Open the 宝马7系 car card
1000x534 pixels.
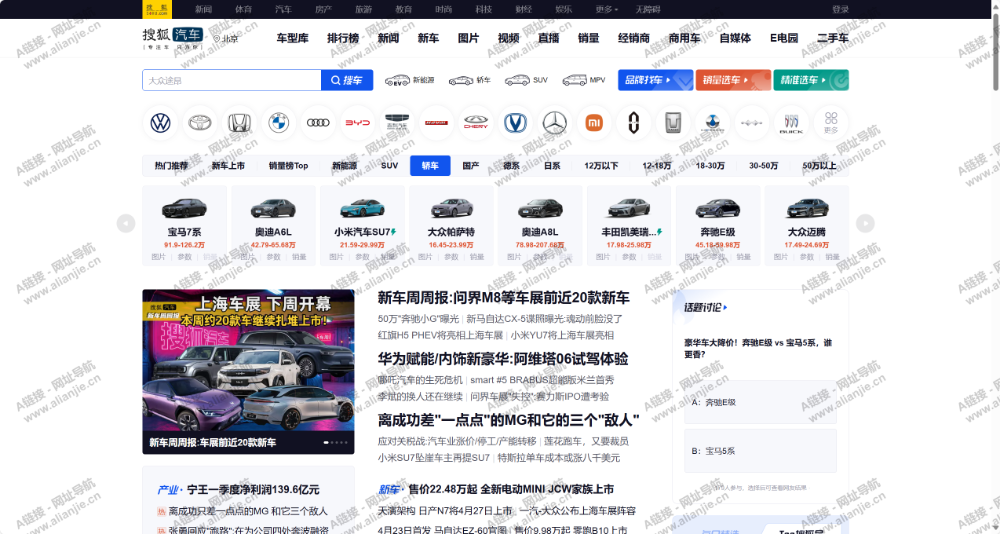coord(184,225)
